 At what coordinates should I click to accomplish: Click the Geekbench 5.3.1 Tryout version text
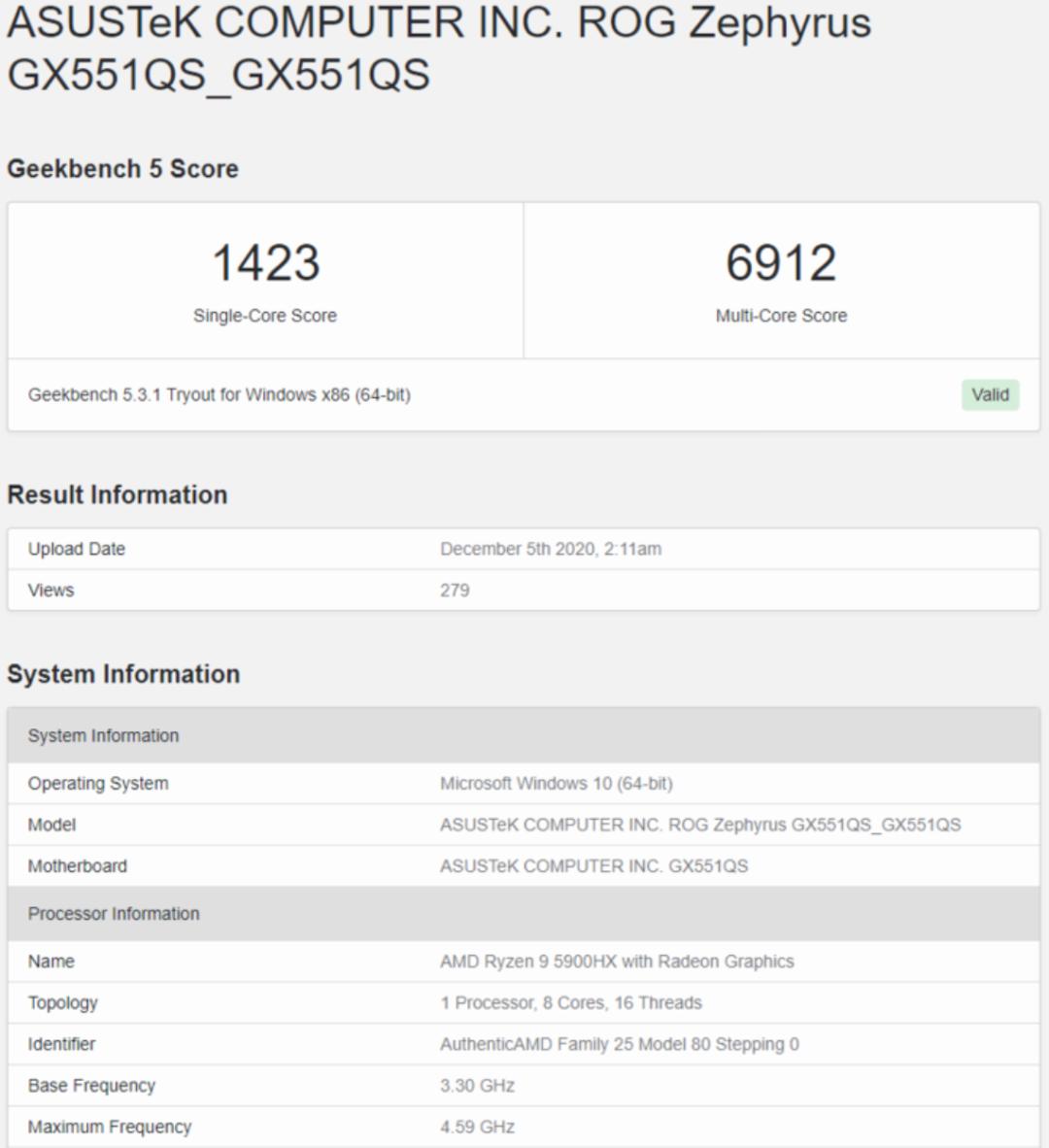(220, 395)
